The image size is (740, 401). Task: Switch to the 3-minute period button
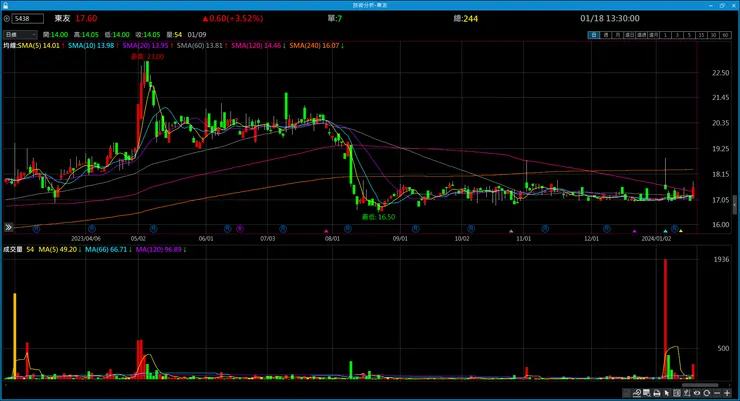[x=677, y=35]
